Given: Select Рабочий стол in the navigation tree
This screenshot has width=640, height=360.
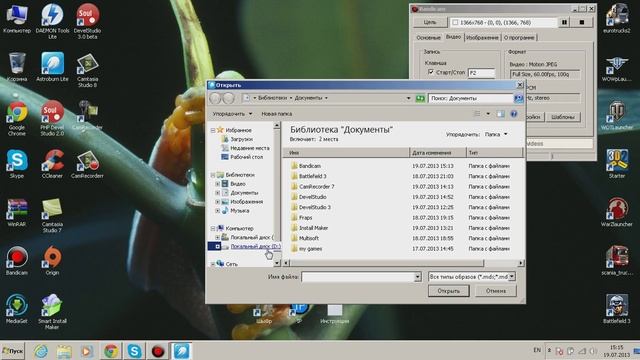Looking at the screenshot, I should [247, 157].
